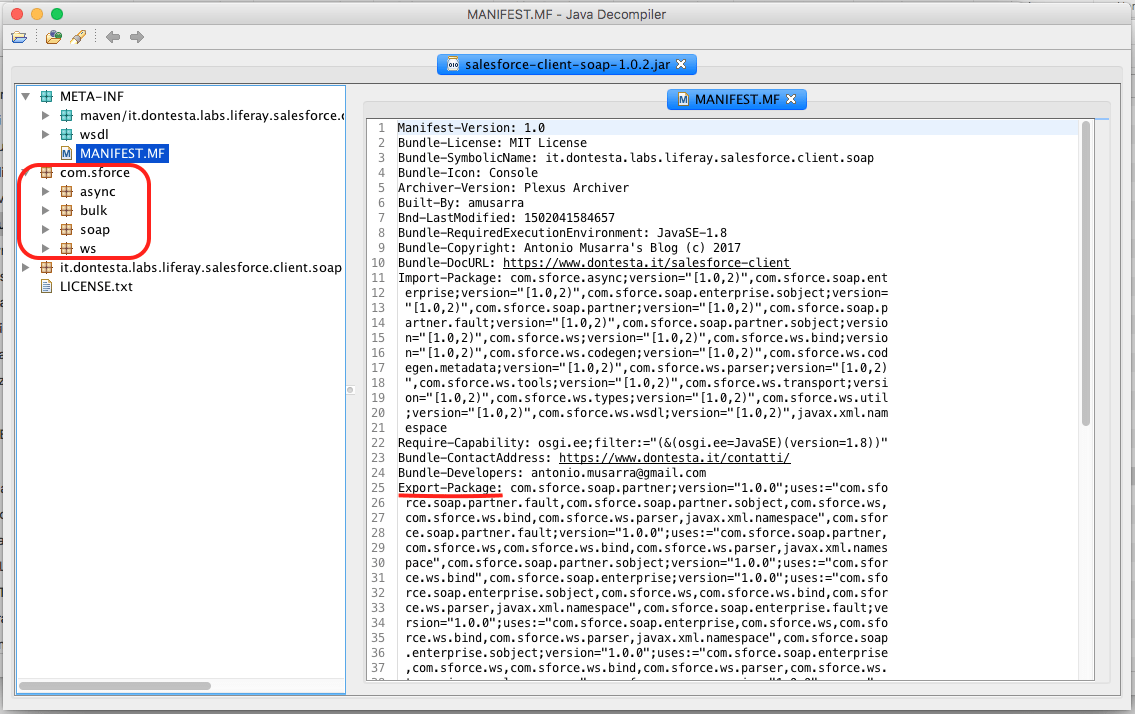This screenshot has height=714, width=1135.
Task: Click the it.dontesta.labs package icon
Action: pyautogui.click(x=46, y=267)
